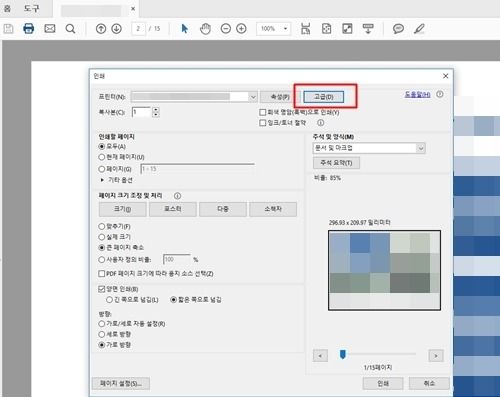Image resolution: width=500 pixels, height=397 pixels.
Task: Select 큰 페이지 축소 radio button
Action: 102,248
